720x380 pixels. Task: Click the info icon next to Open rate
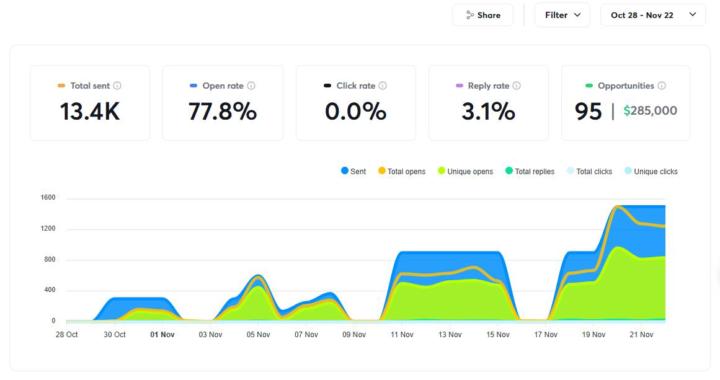click(251, 85)
